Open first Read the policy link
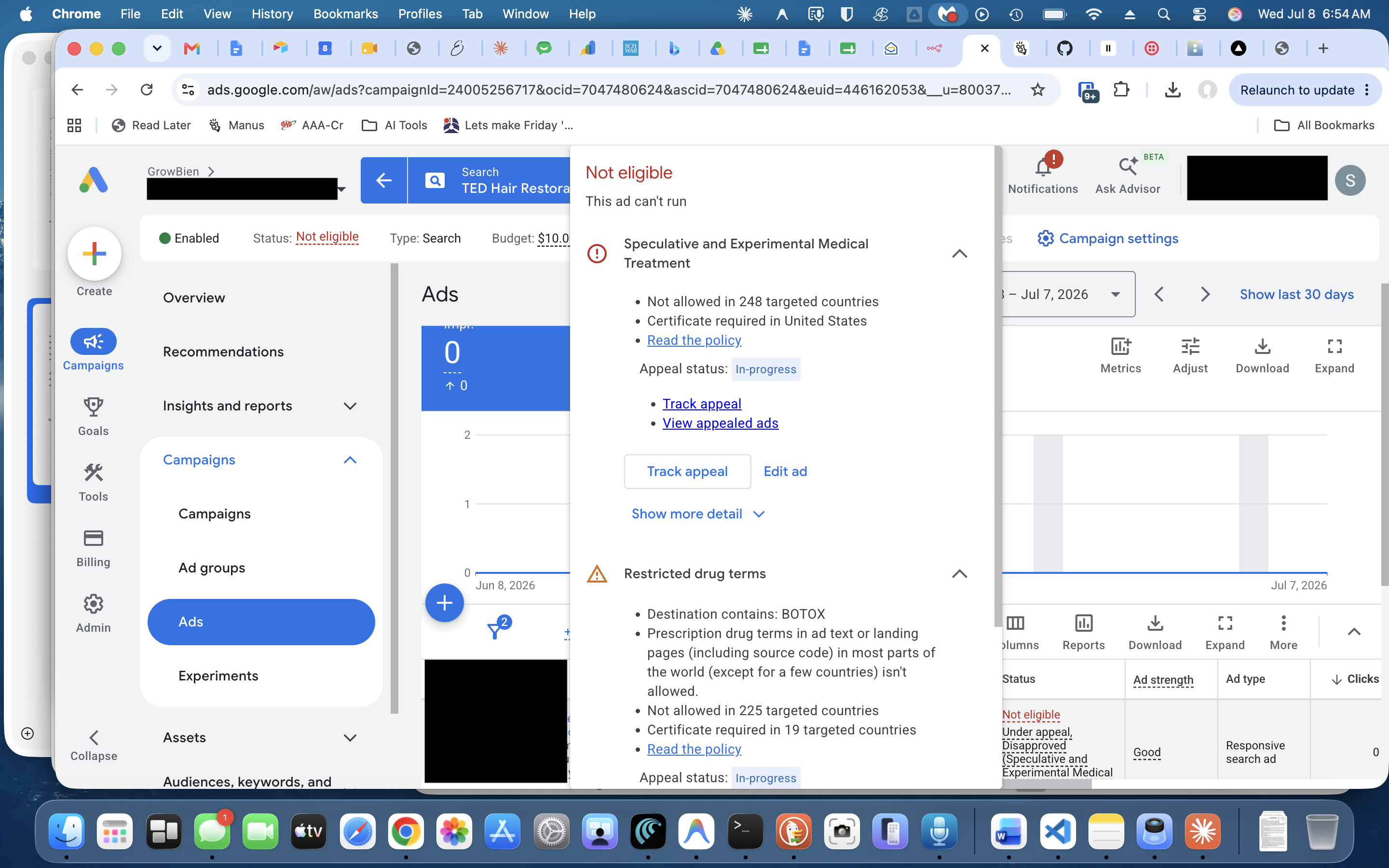The image size is (1389, 868). coord(694,340)
